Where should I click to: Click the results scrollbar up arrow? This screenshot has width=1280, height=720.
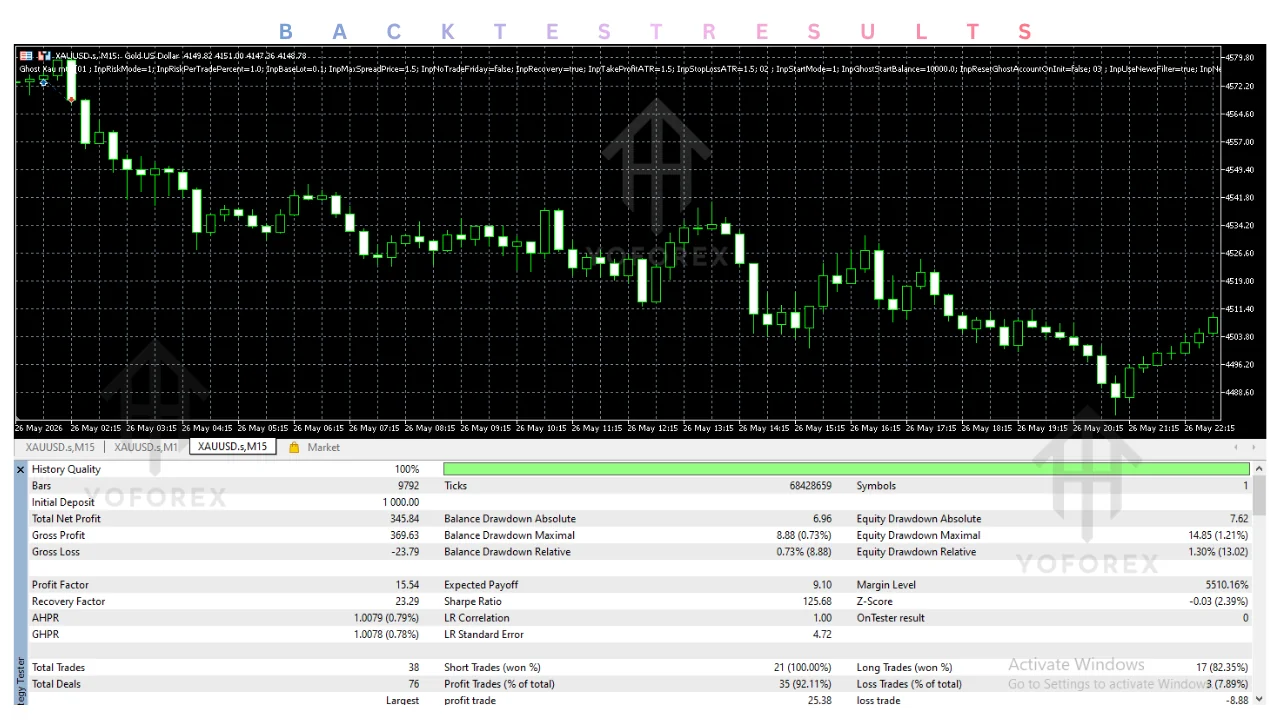[1259, 468]
